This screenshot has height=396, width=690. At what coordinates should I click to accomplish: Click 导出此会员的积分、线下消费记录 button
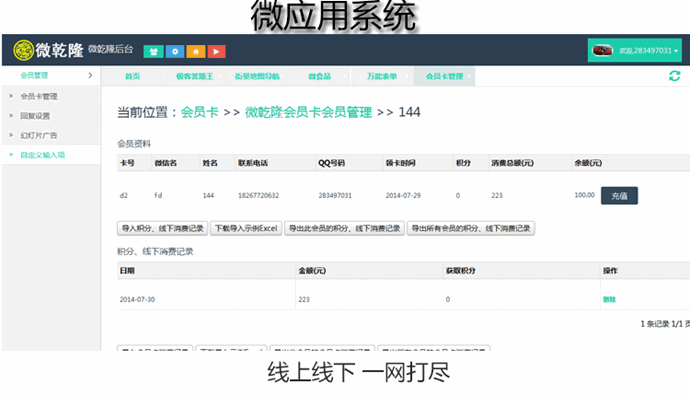345,228
